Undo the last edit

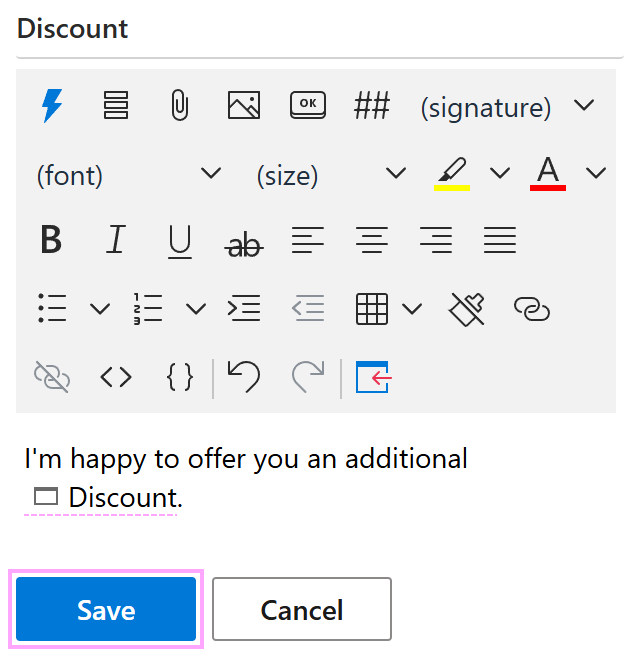coord(243,377)
